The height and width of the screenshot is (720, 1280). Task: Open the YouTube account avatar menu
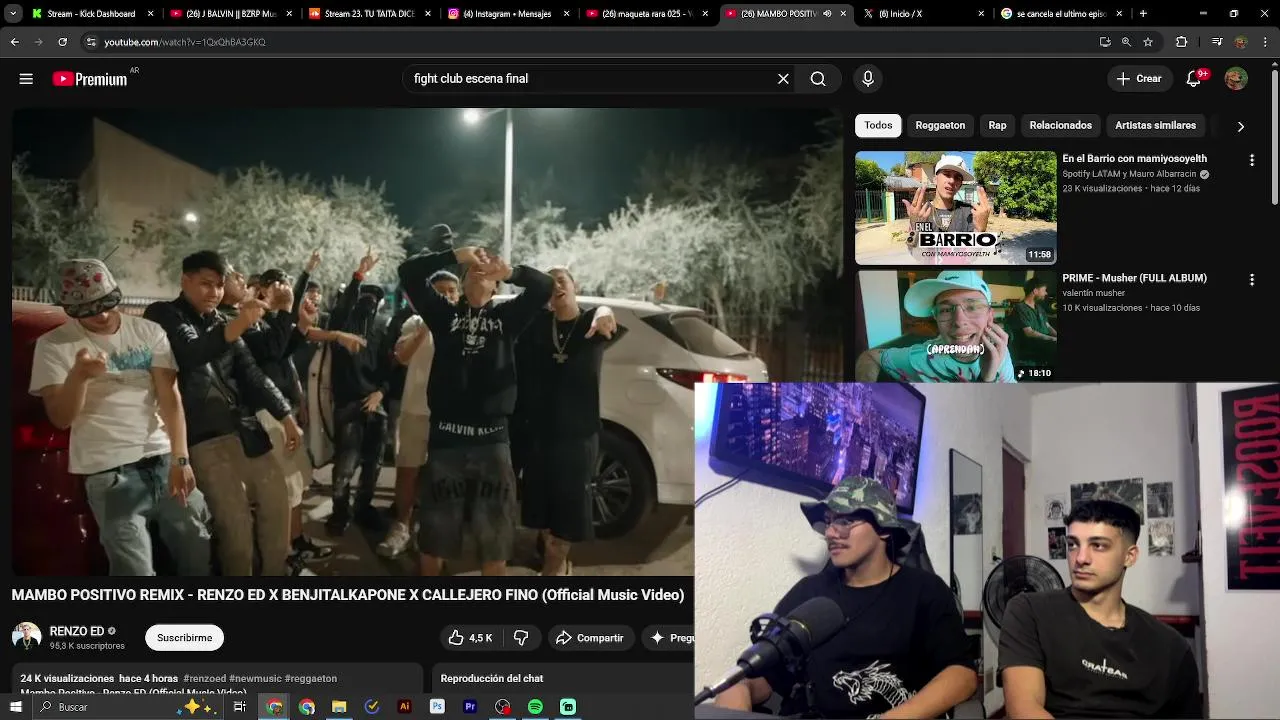click(x=1236, y=79)
